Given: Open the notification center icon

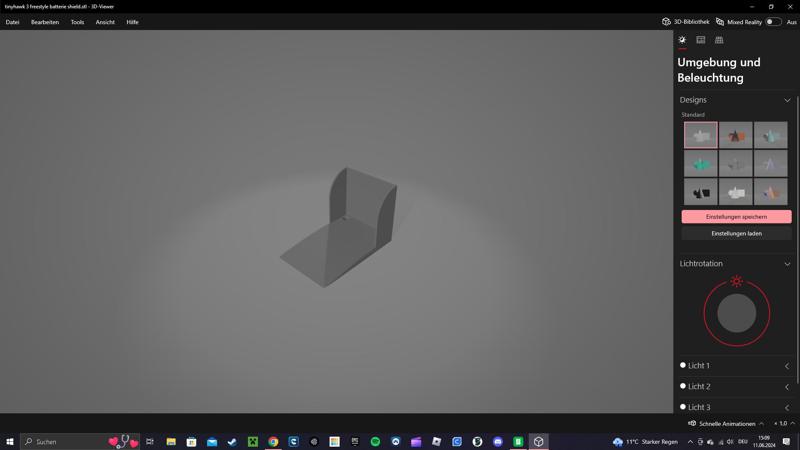Looking at the screenshot, I should [786, 442].
